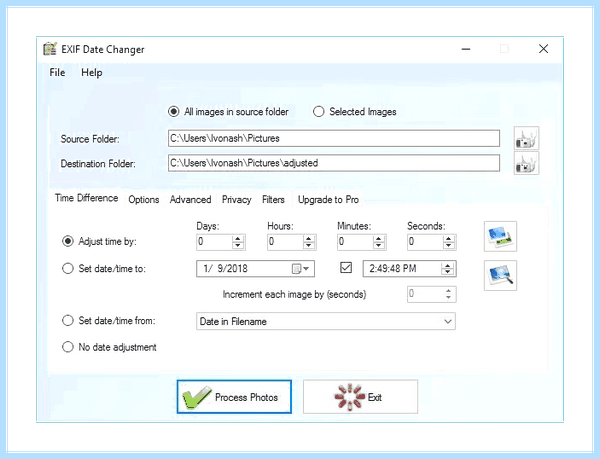Increase the increment seconds spinner
This screenshot has height=459, width=600.
point(448,291)
